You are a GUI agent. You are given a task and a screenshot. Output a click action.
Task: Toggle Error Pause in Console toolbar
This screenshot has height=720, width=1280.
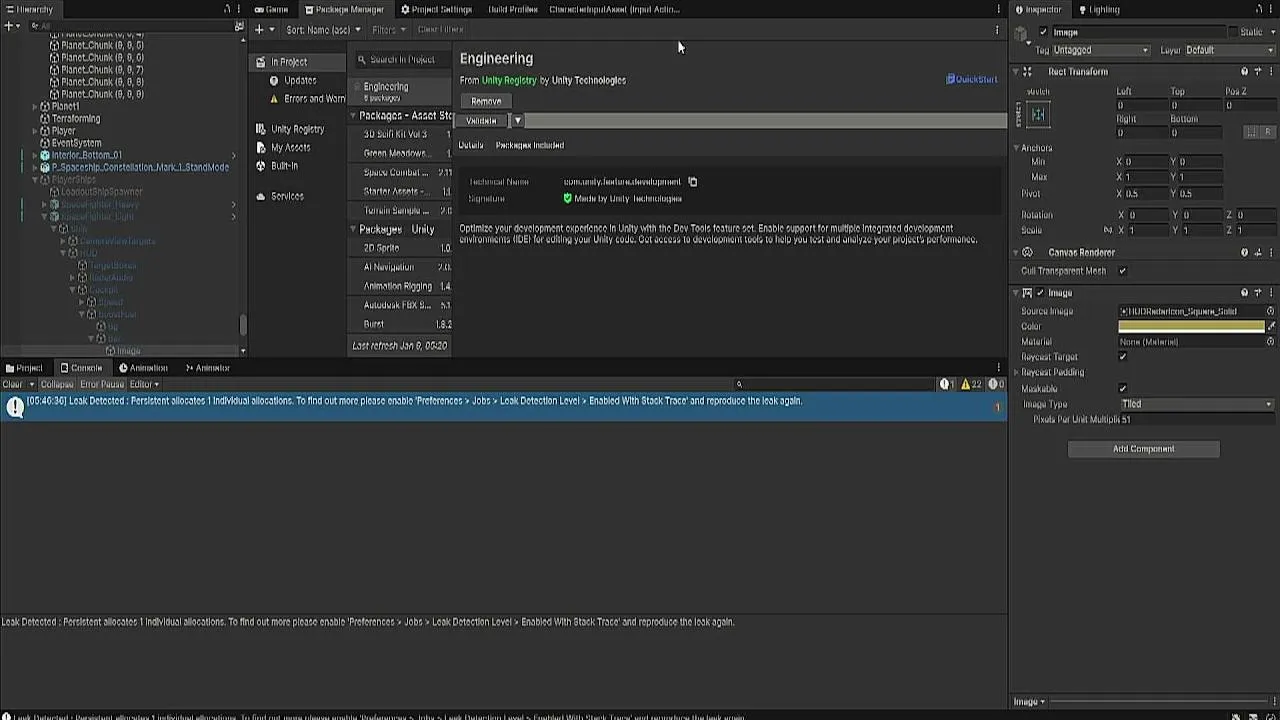pyautogui.click(x=102, y=384)
